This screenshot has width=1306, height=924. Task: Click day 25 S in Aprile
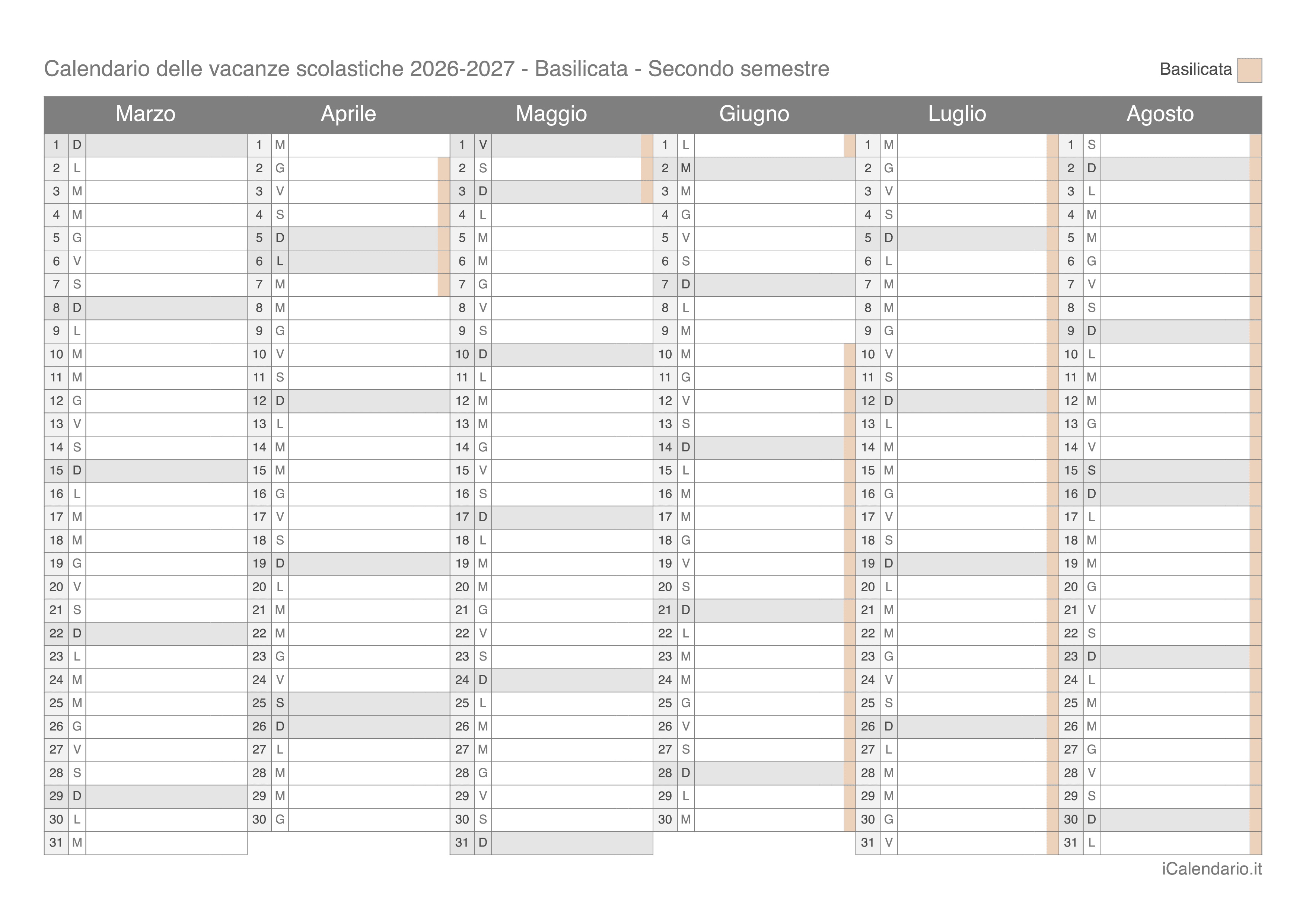[x=348, y=703]
